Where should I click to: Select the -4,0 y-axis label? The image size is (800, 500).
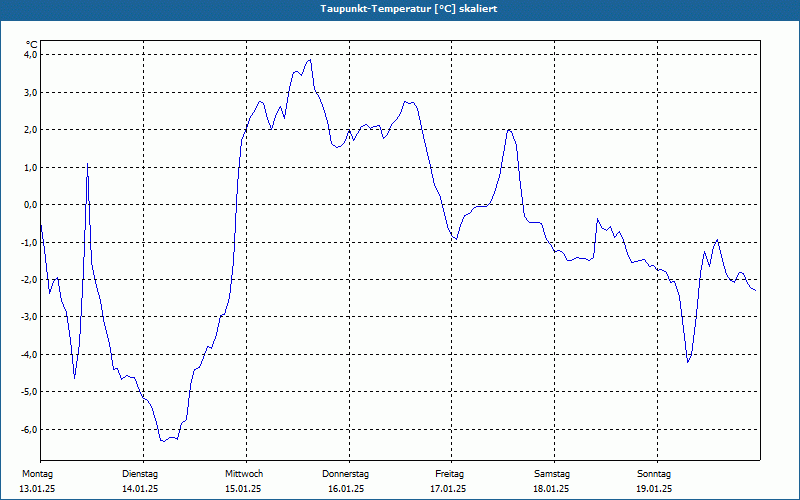coord(28,355)
